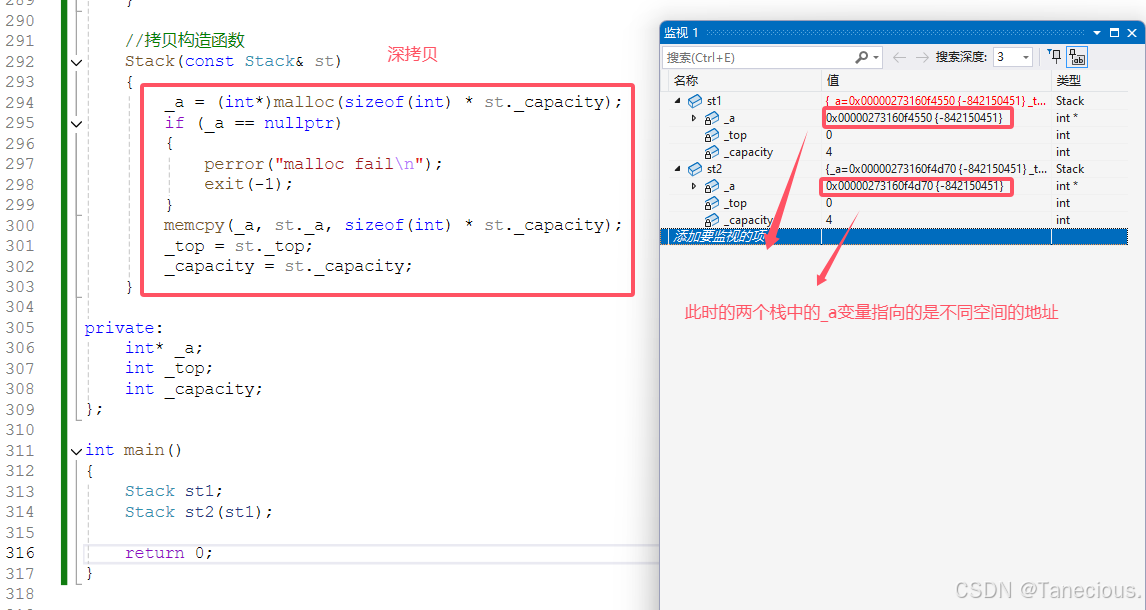
Task: Select st2 value 0x00000273160f4d70 {-842150451}
Action: click(x=914, y=186)
